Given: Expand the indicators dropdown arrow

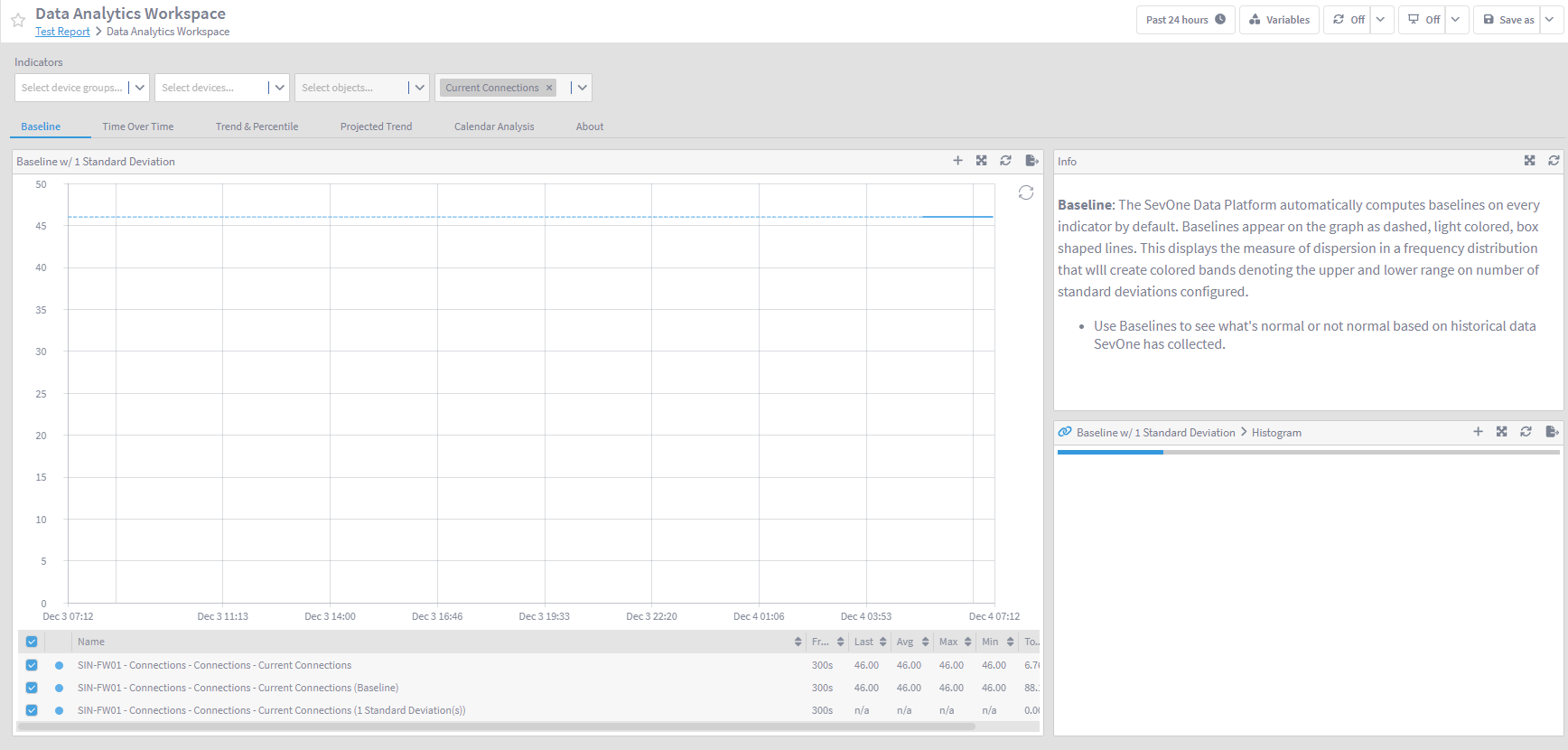Looking at the screenshot, I should 583,88.
